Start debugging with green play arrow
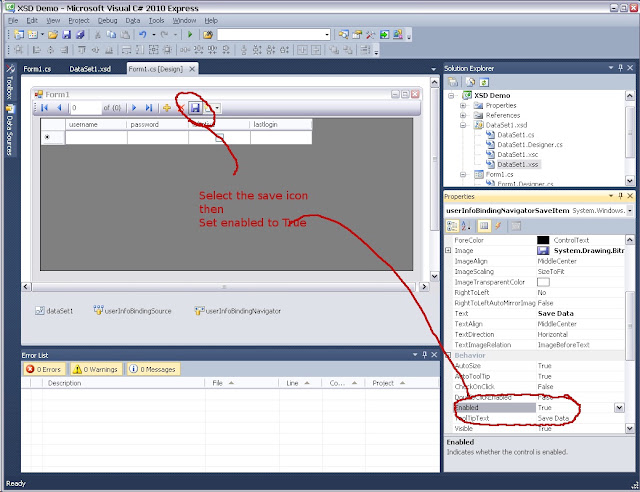Screen dimensions: 640x492 190,35
